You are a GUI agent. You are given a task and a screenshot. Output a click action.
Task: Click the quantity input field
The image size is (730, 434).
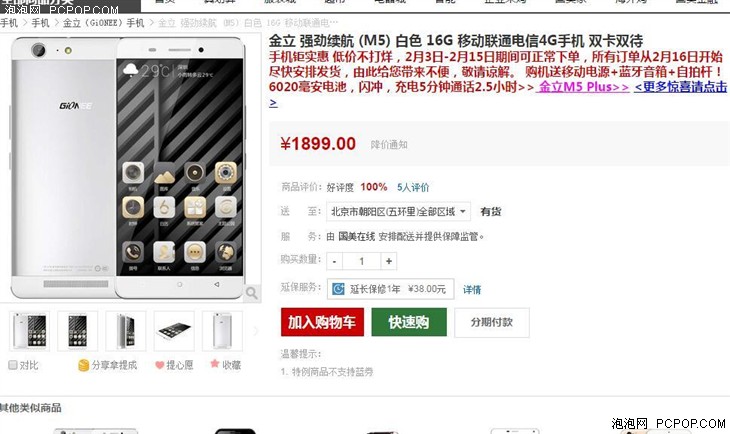pos(362,261)
